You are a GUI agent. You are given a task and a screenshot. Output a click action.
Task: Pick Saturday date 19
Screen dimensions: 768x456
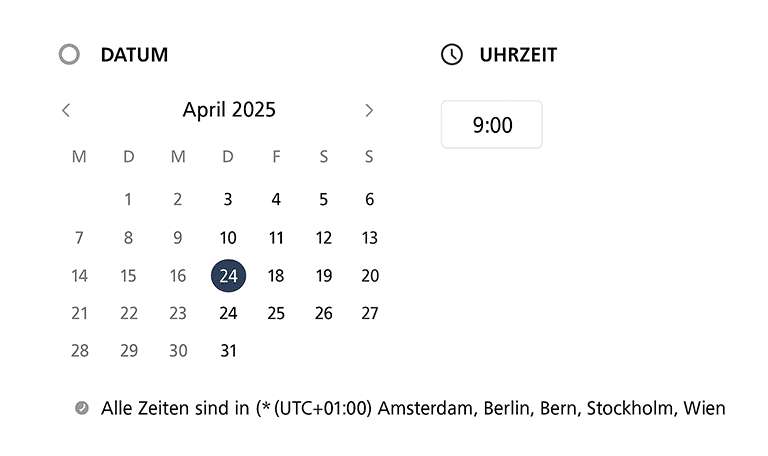(x=324, y=276)
